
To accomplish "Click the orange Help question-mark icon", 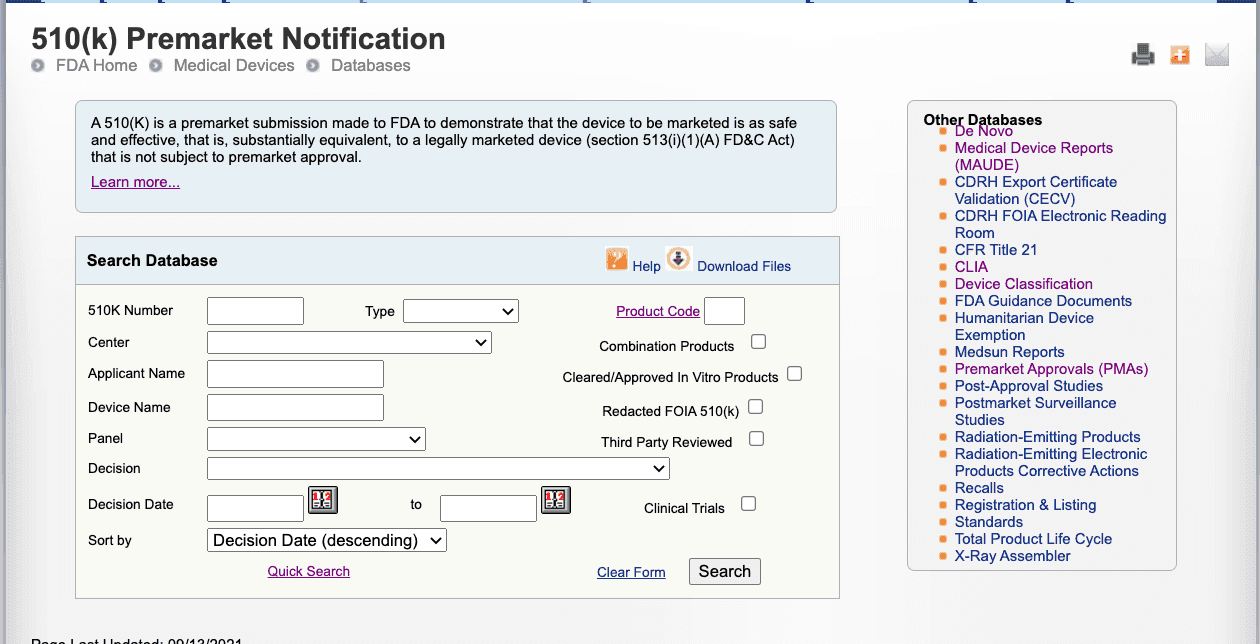I will coord(617,260).
